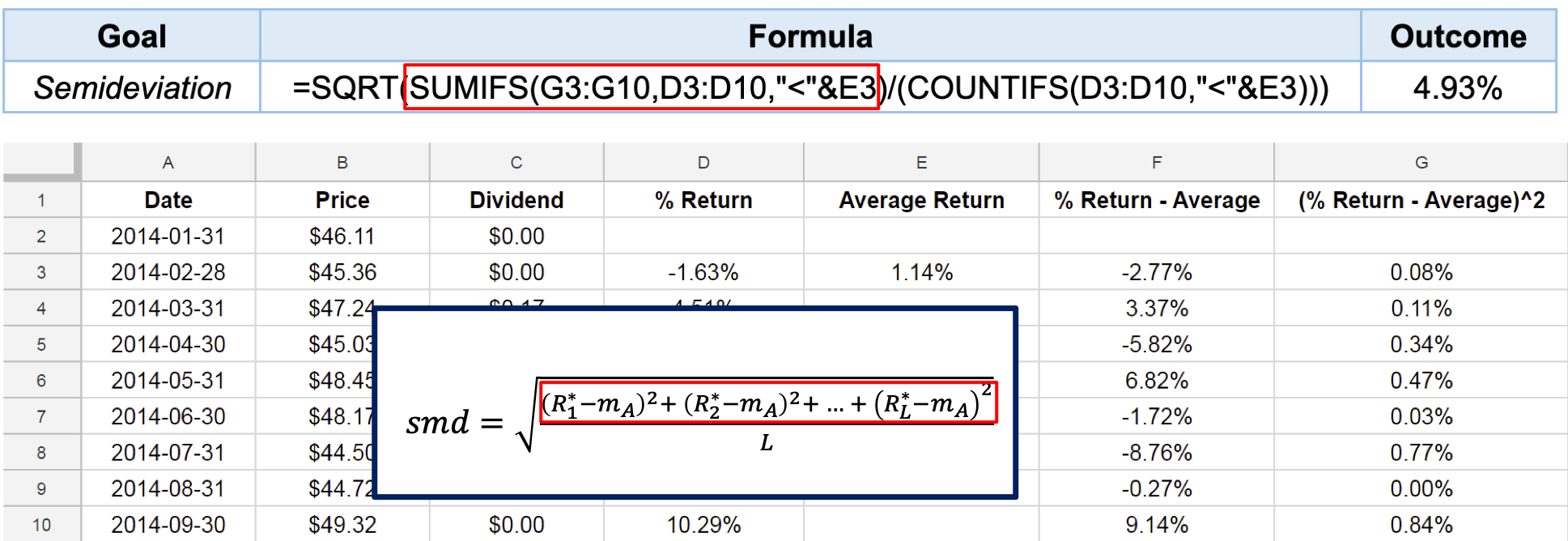Select column G header
This screenshot has width=1568, height=541.
[x=1421, y=163]
